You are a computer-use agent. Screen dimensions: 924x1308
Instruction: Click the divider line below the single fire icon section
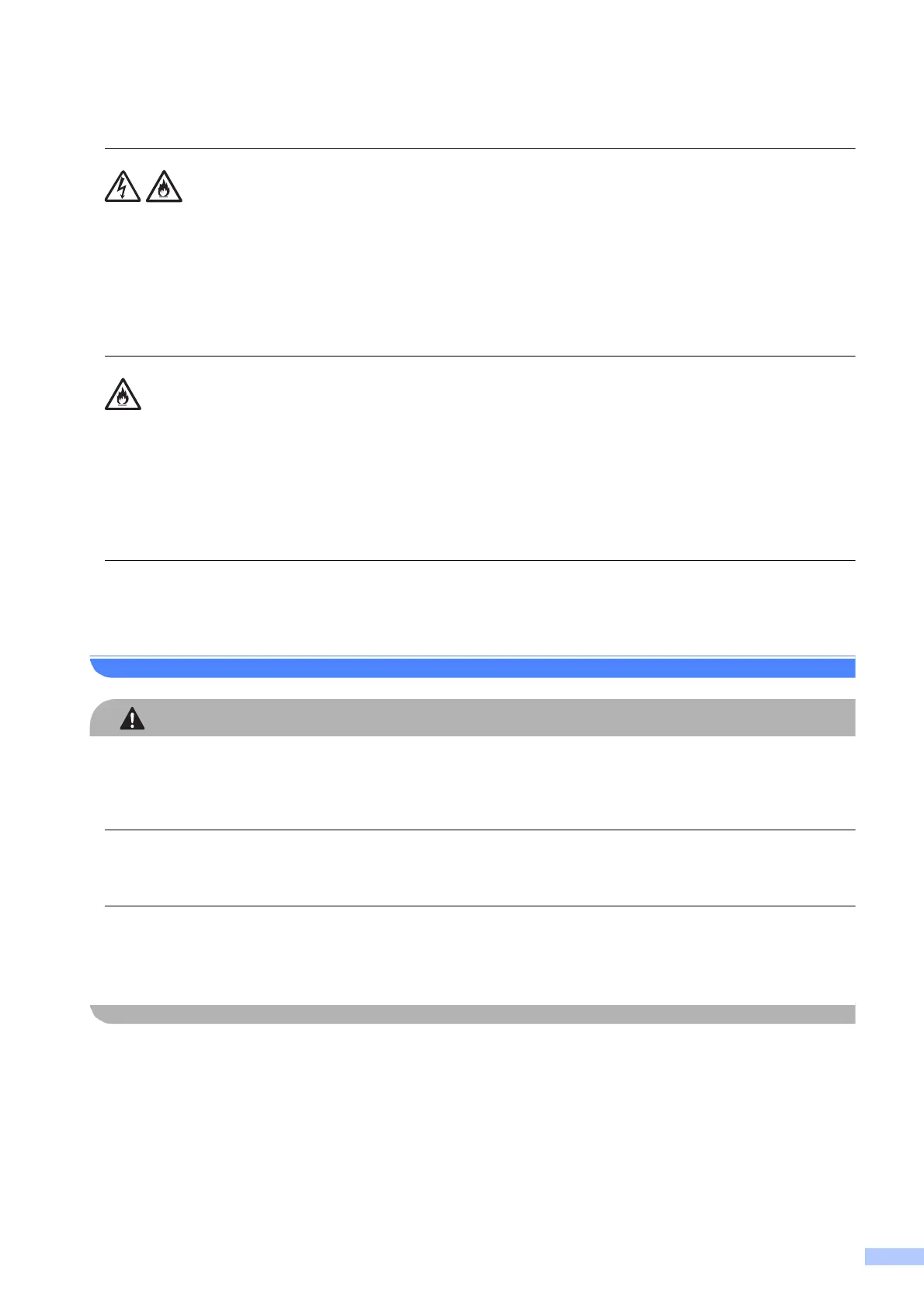(x=479, y=560)
